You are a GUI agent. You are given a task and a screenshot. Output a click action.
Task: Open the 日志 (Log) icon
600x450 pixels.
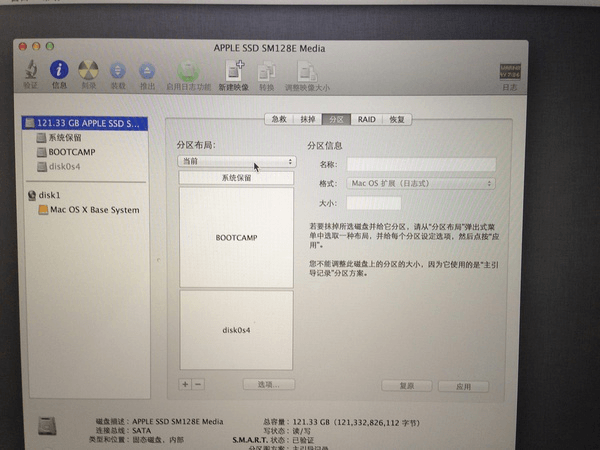pyautogui.click(x=509, y=72)
